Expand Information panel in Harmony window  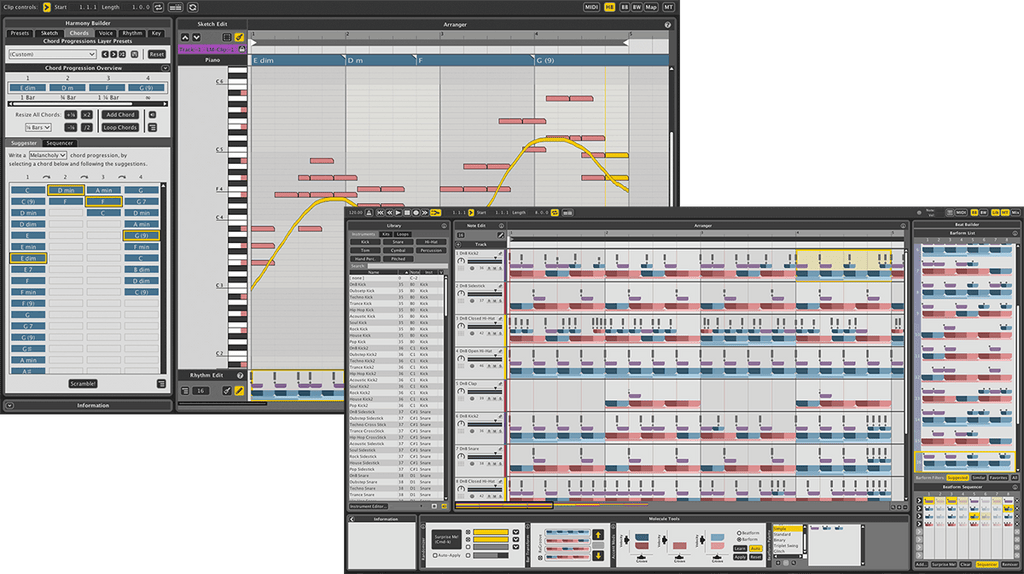coord(10,406)
